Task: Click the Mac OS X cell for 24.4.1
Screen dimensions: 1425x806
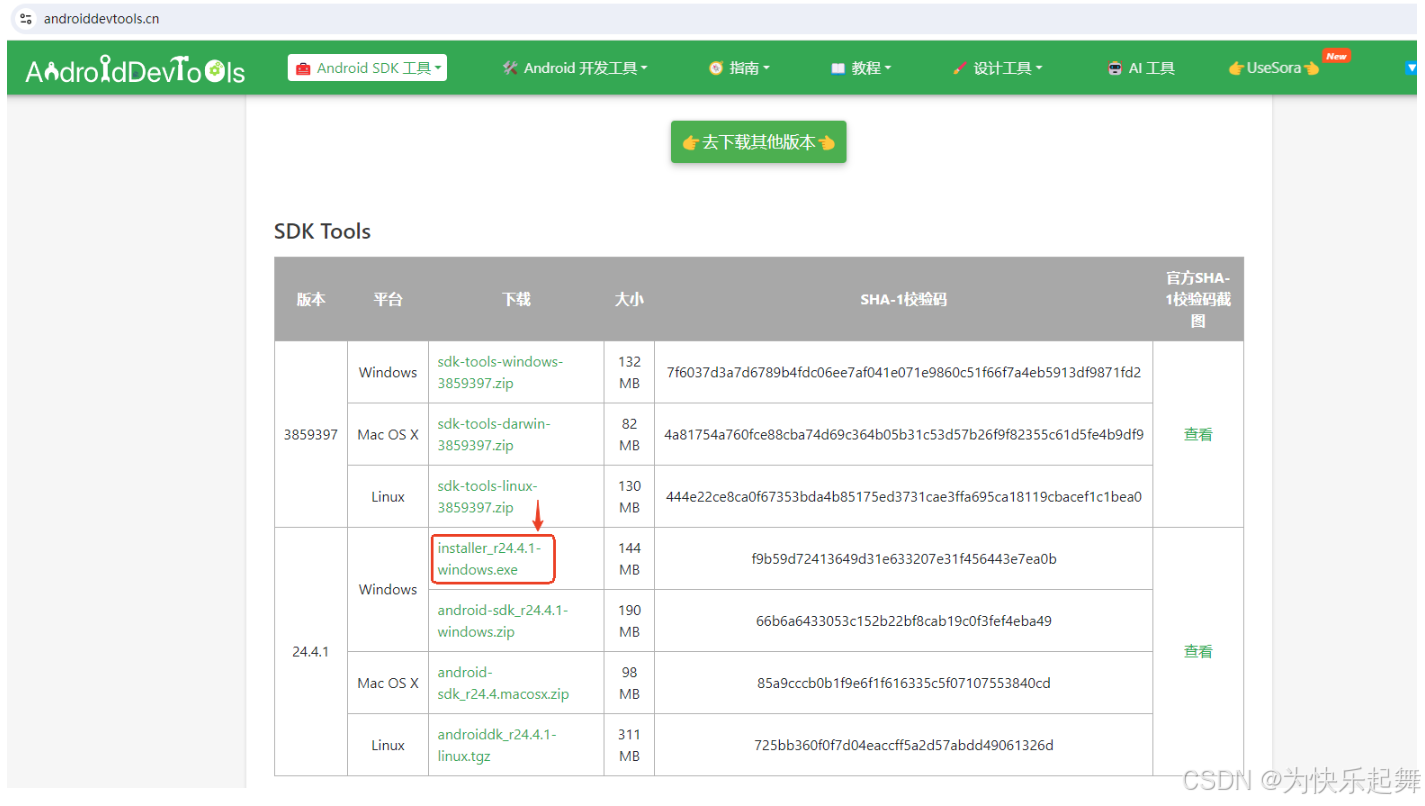Action: pos(388,683)
